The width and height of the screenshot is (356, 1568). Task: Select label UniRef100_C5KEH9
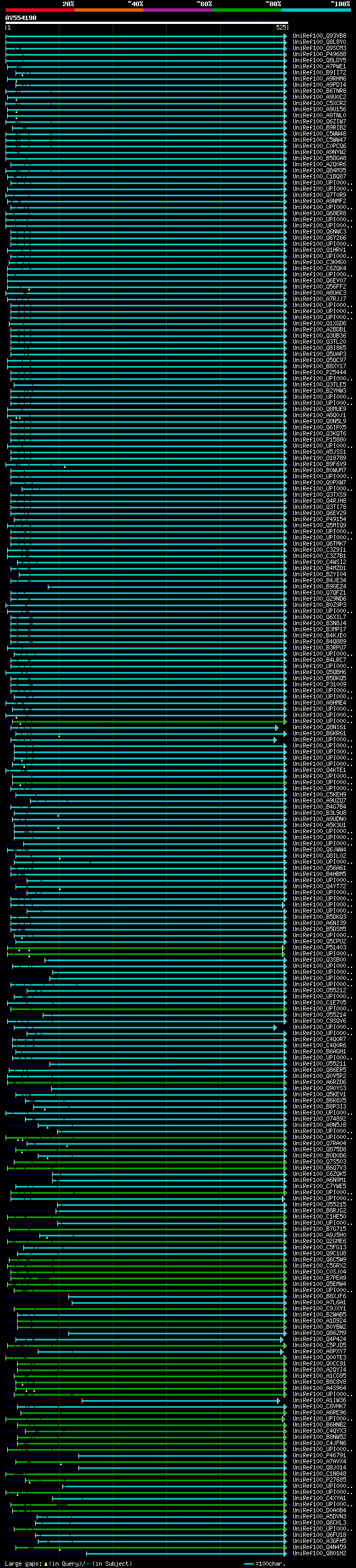point(319,795)
